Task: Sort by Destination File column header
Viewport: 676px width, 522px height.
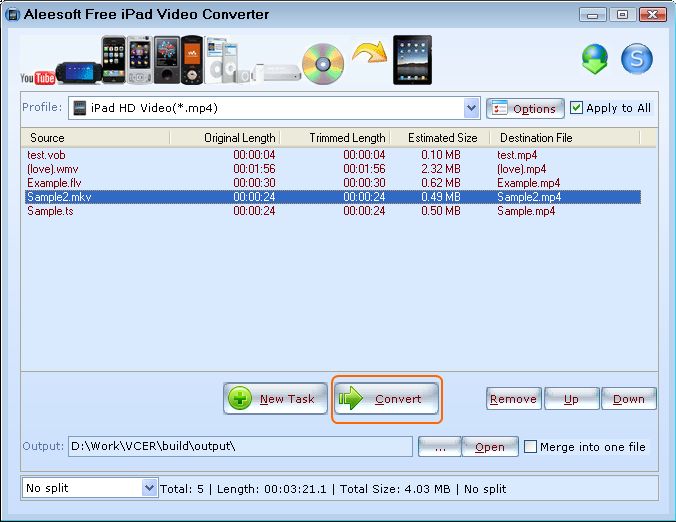Action: click(x=565, y=138)
